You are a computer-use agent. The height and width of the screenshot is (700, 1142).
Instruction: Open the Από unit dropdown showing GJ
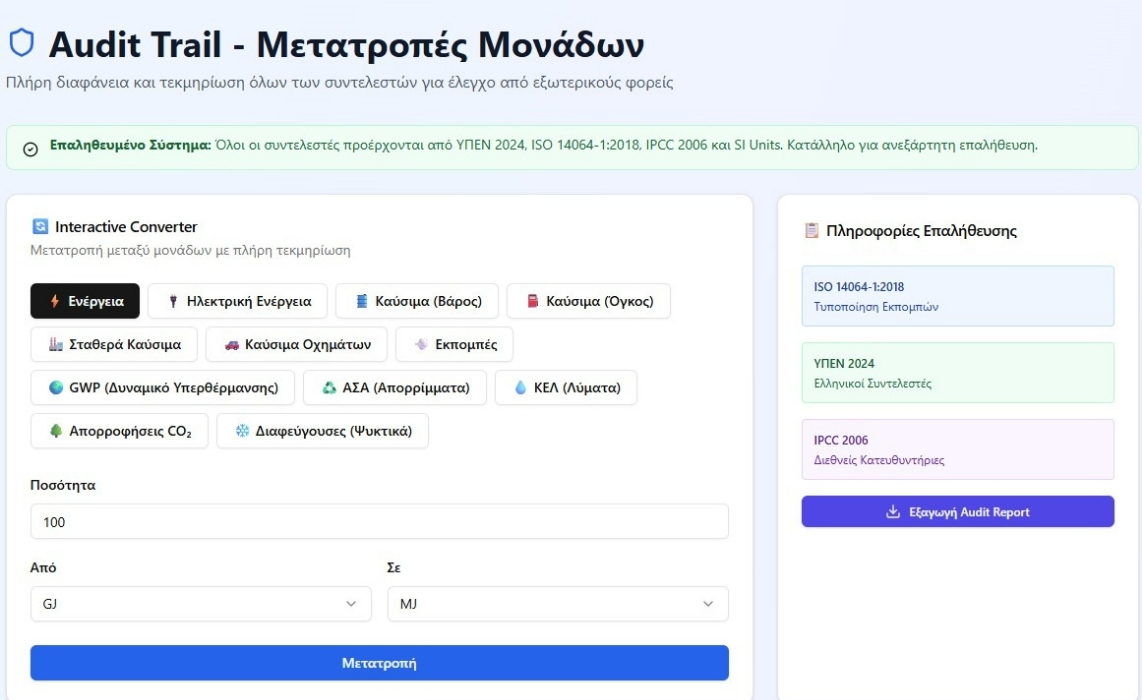[x=201, y=604]
